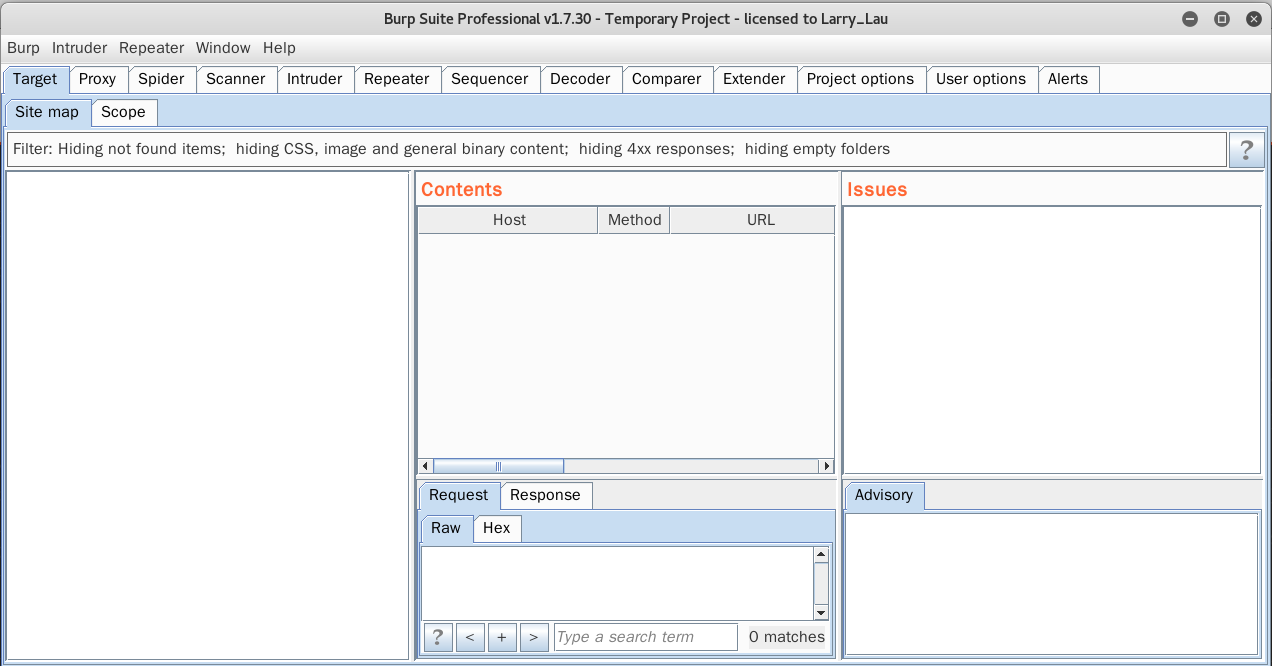Open the Comparer tab
Image resolution: width=1272 pixels, height=666 pixels.
tap(667, 79)
